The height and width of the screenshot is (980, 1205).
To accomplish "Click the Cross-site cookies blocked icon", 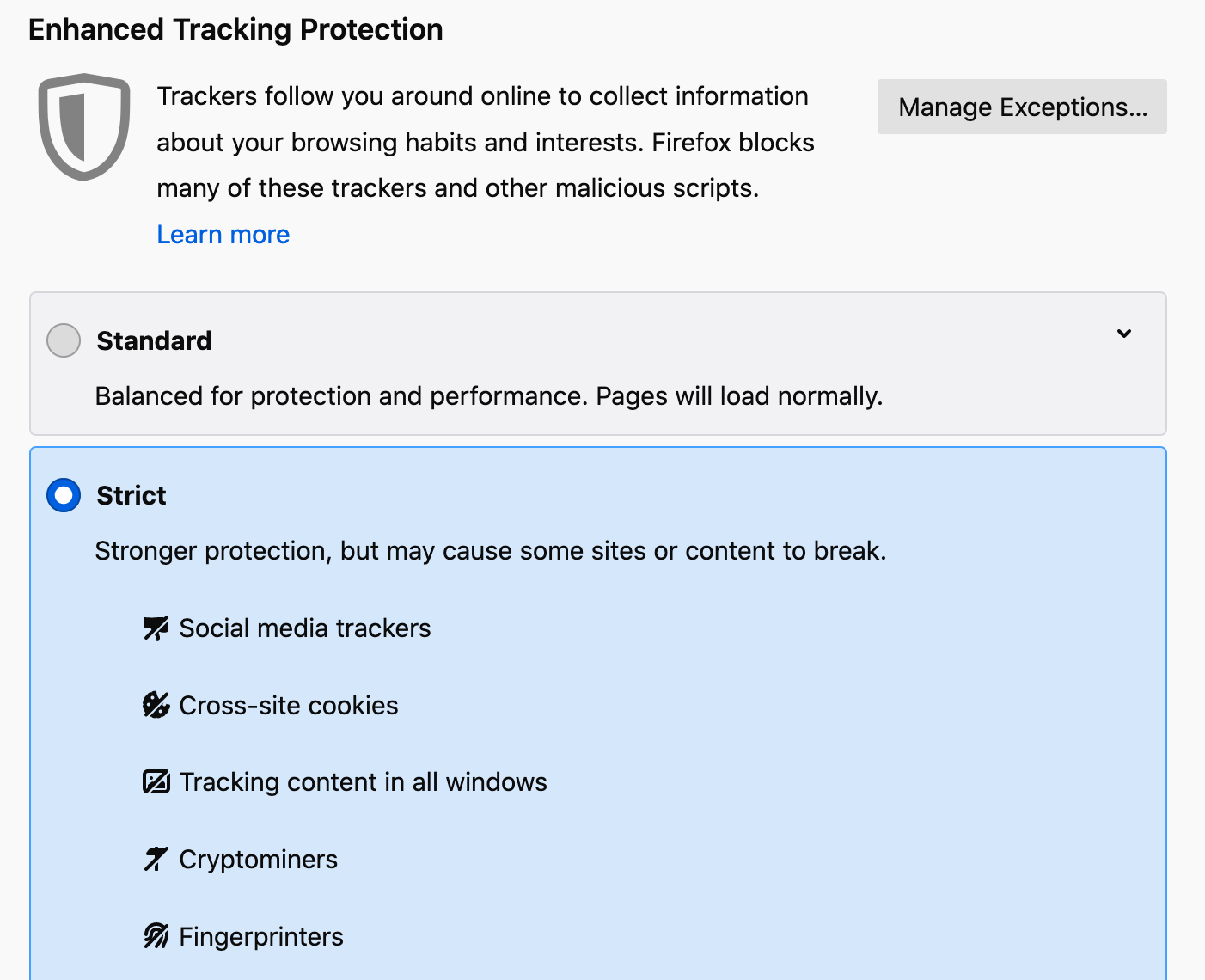I will click(156, 705).
